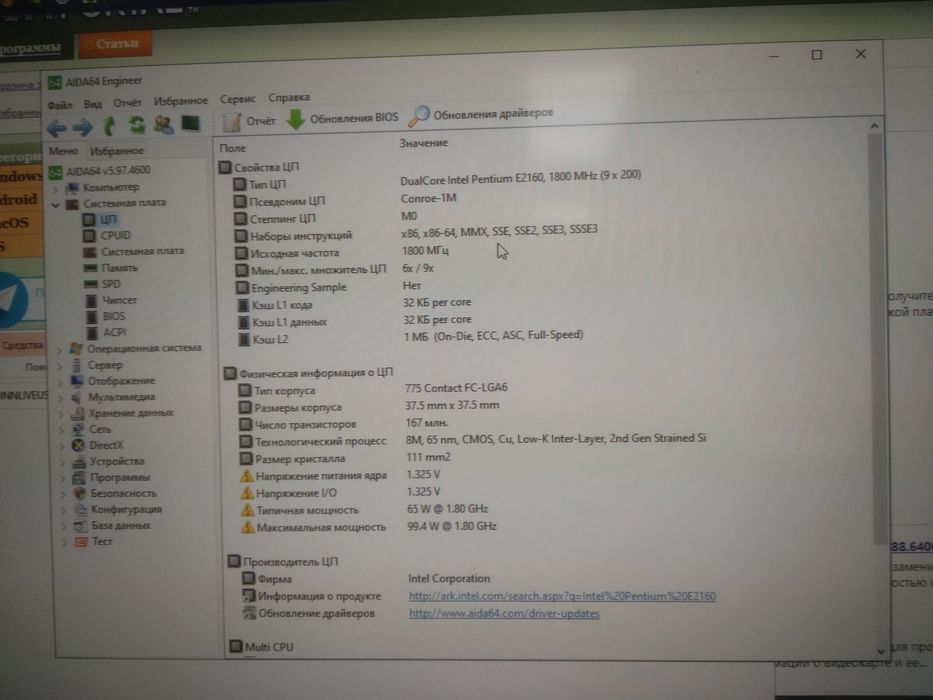This screenshot has width=933, height=700.
Task: Click the Статьи tab in the browser window
Action: [x=115, y=44]
